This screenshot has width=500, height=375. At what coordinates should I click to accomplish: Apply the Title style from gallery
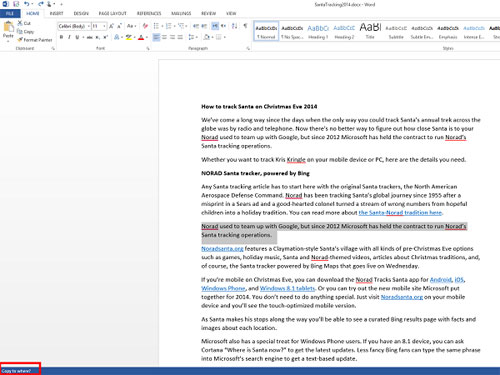[370, 31]
